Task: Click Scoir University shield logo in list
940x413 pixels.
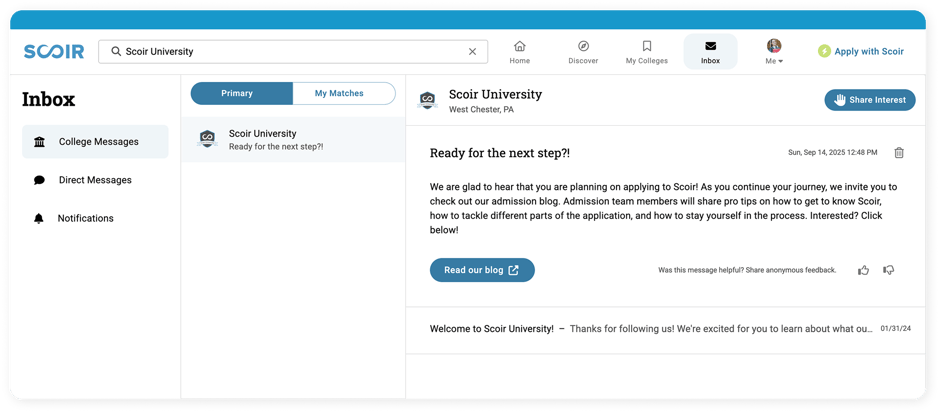Action: (x=207, y=139)
